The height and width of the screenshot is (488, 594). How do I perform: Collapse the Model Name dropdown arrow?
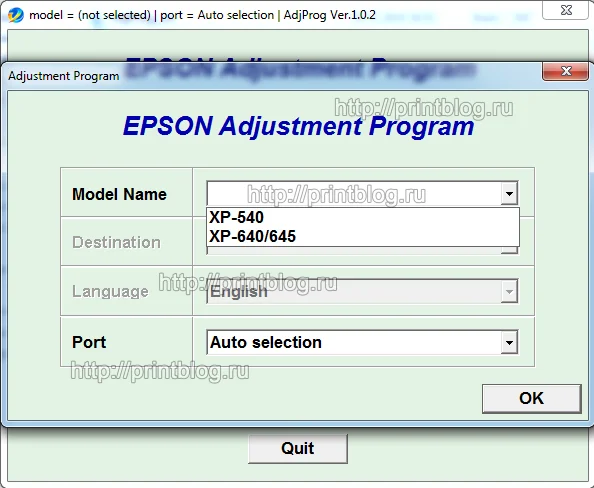(509, 194)
